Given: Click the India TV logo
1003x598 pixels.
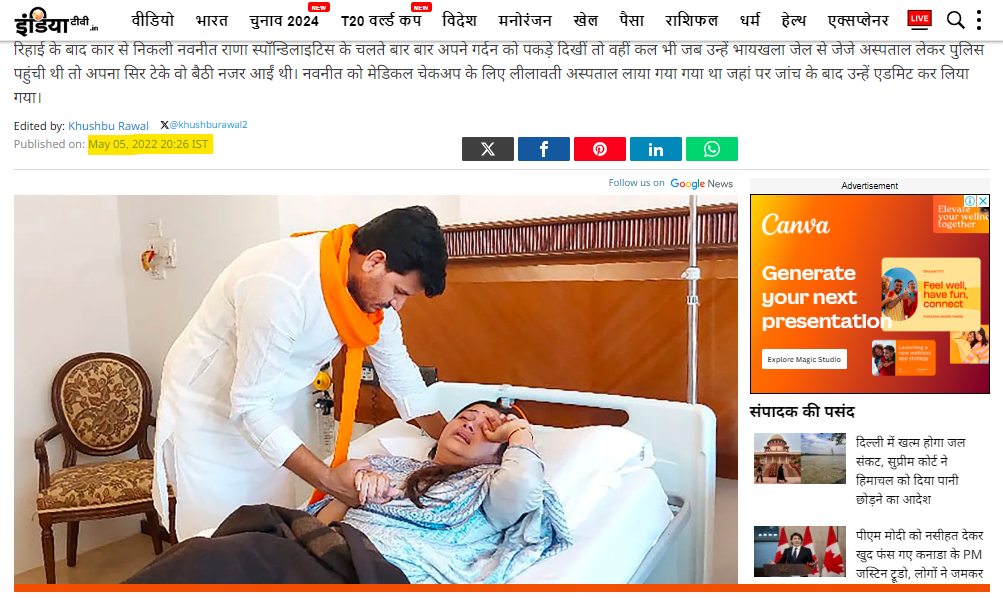Looking at the screenshot, I should click(x=56, y=22).
